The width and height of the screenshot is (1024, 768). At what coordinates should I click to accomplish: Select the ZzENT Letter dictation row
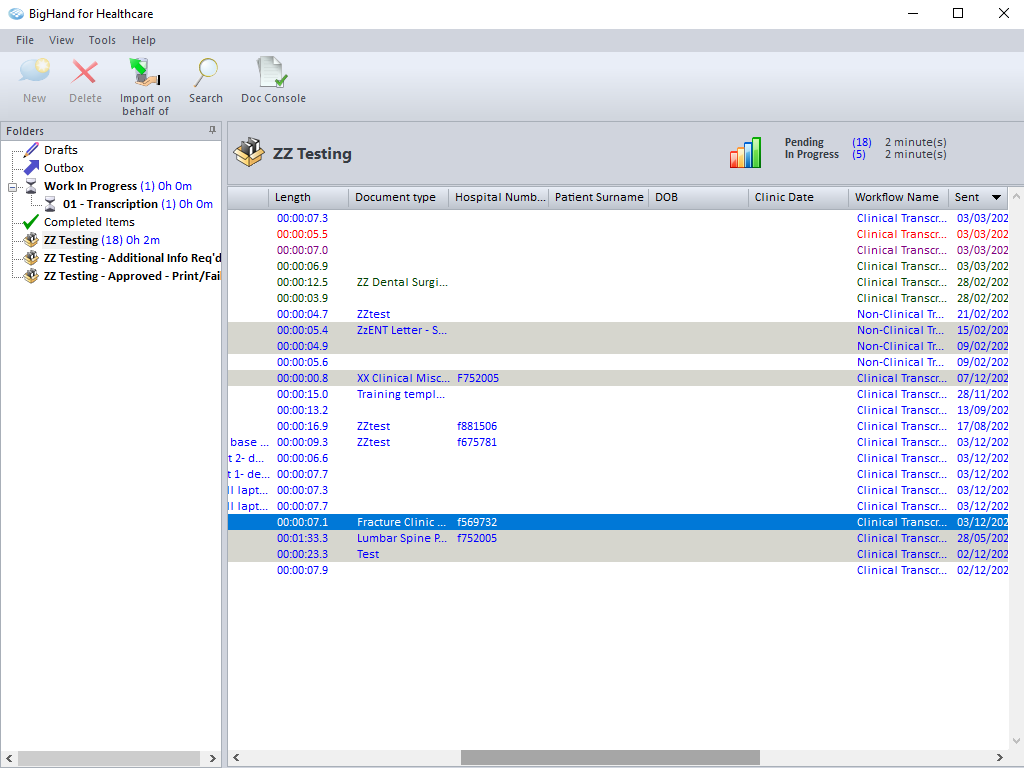click(x=618, y=330)
